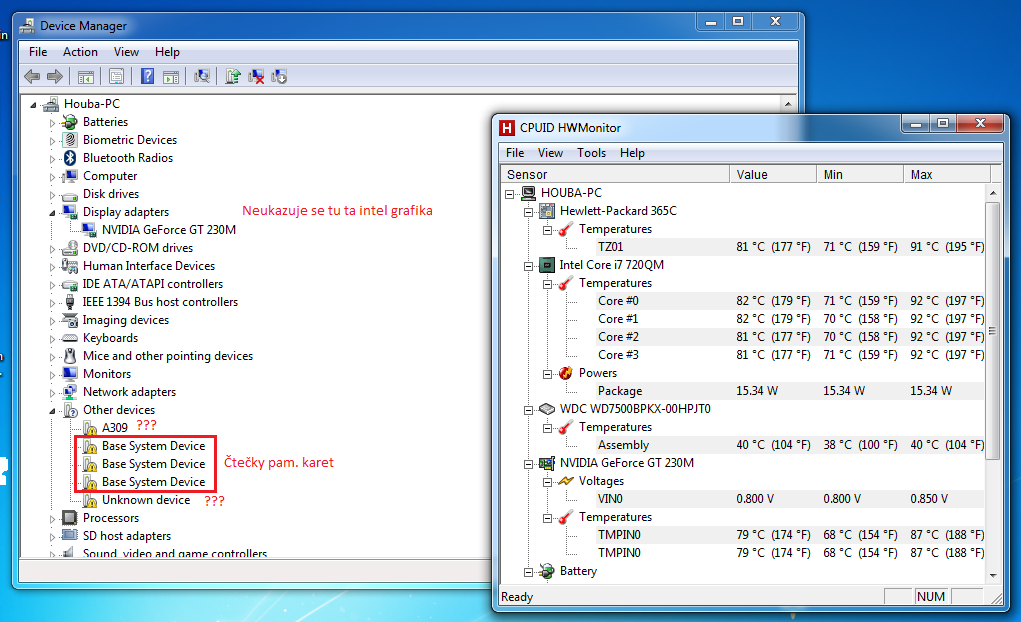
Task: Select the Imaging devices camera icon
Action: coord(70,320)
